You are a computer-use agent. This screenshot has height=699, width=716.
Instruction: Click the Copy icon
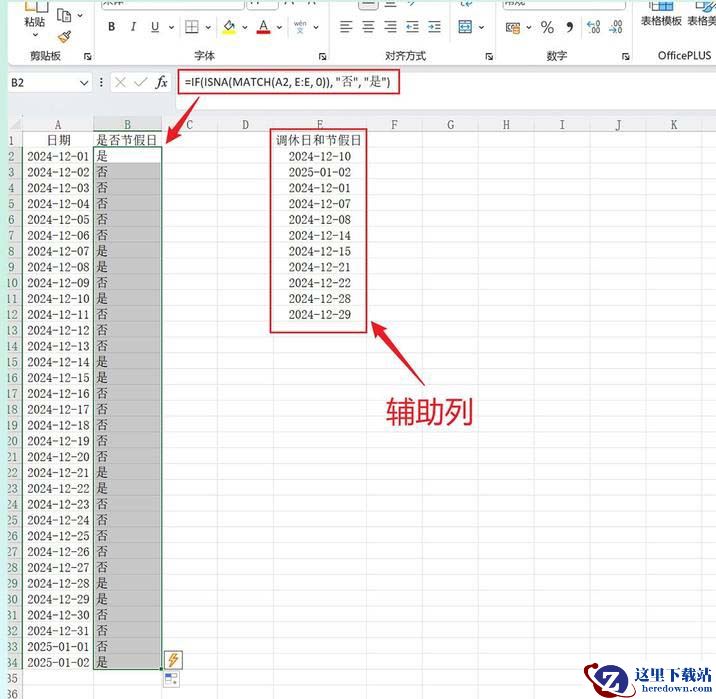64,16
